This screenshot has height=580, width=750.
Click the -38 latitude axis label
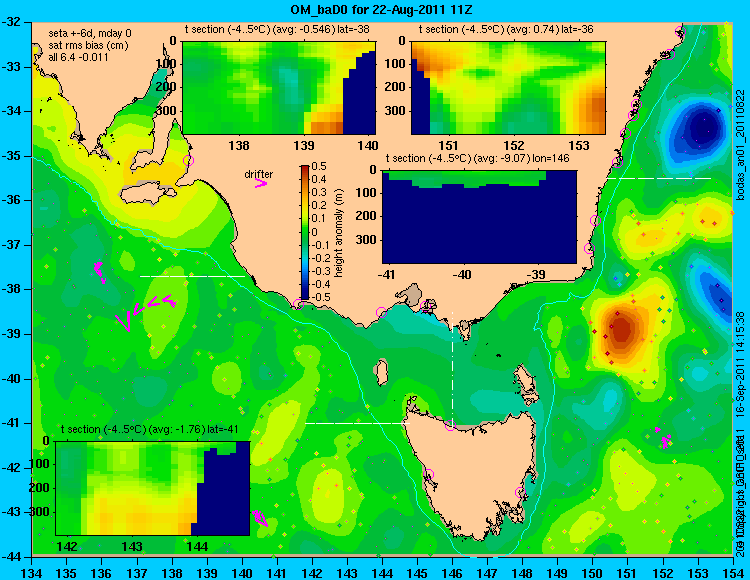tap(11, 289)
